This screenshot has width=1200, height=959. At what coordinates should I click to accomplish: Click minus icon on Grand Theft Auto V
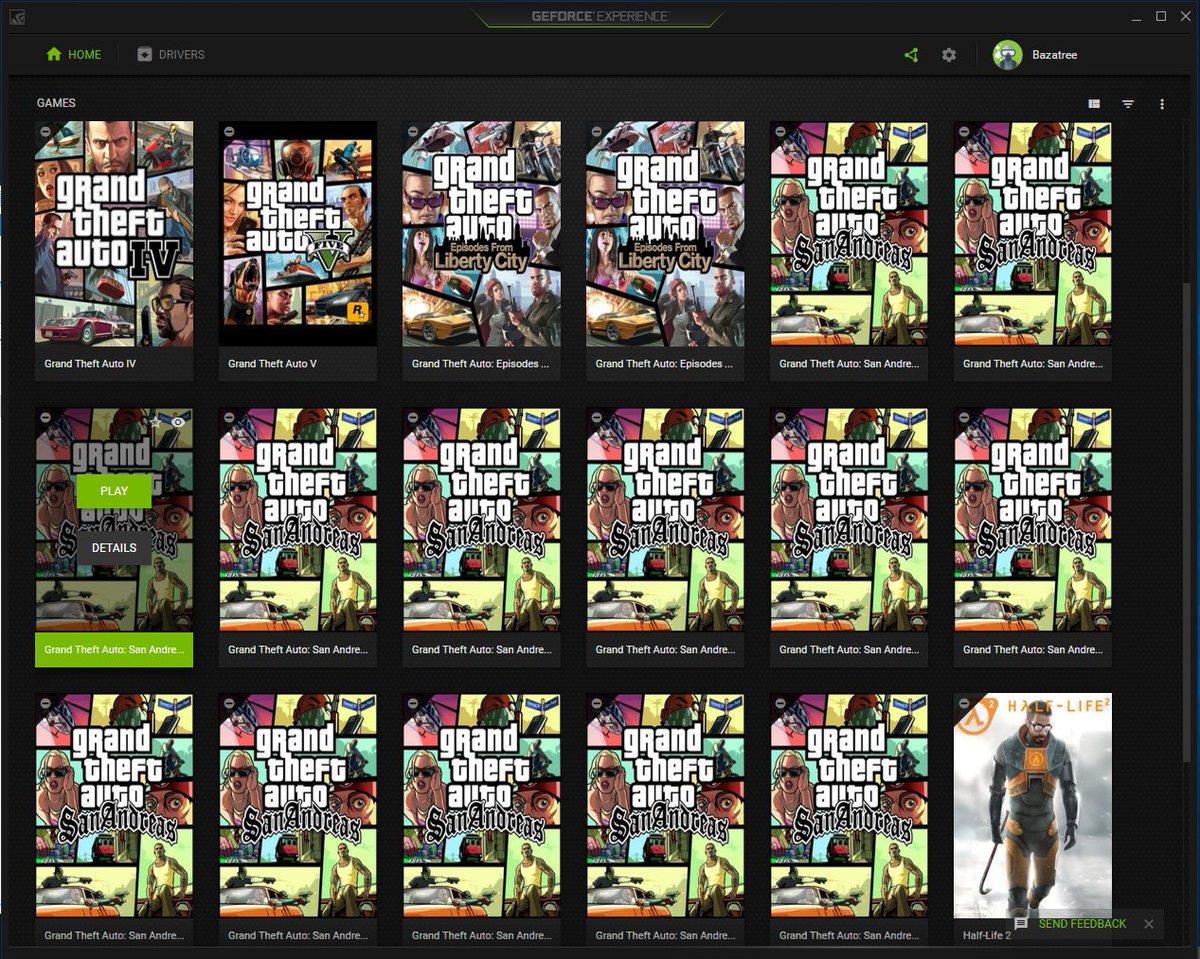[229, 131]
